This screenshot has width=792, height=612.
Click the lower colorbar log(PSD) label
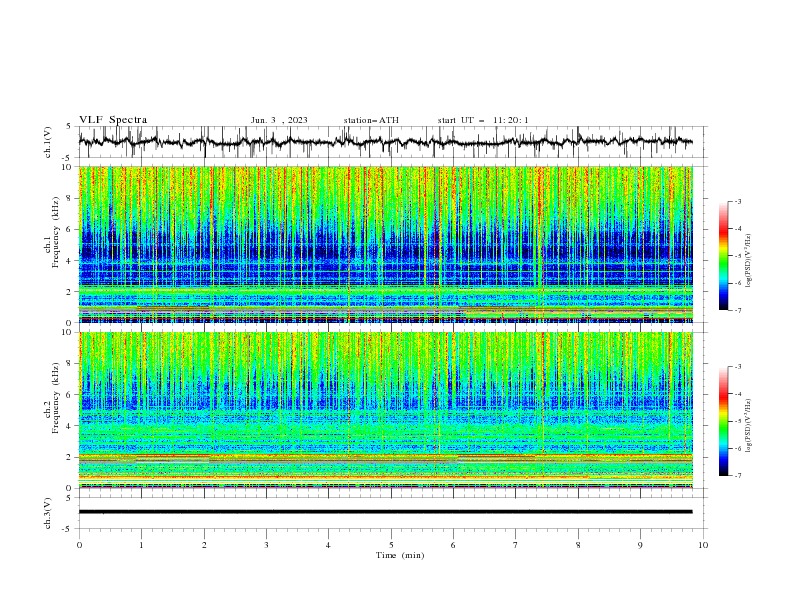748,426
